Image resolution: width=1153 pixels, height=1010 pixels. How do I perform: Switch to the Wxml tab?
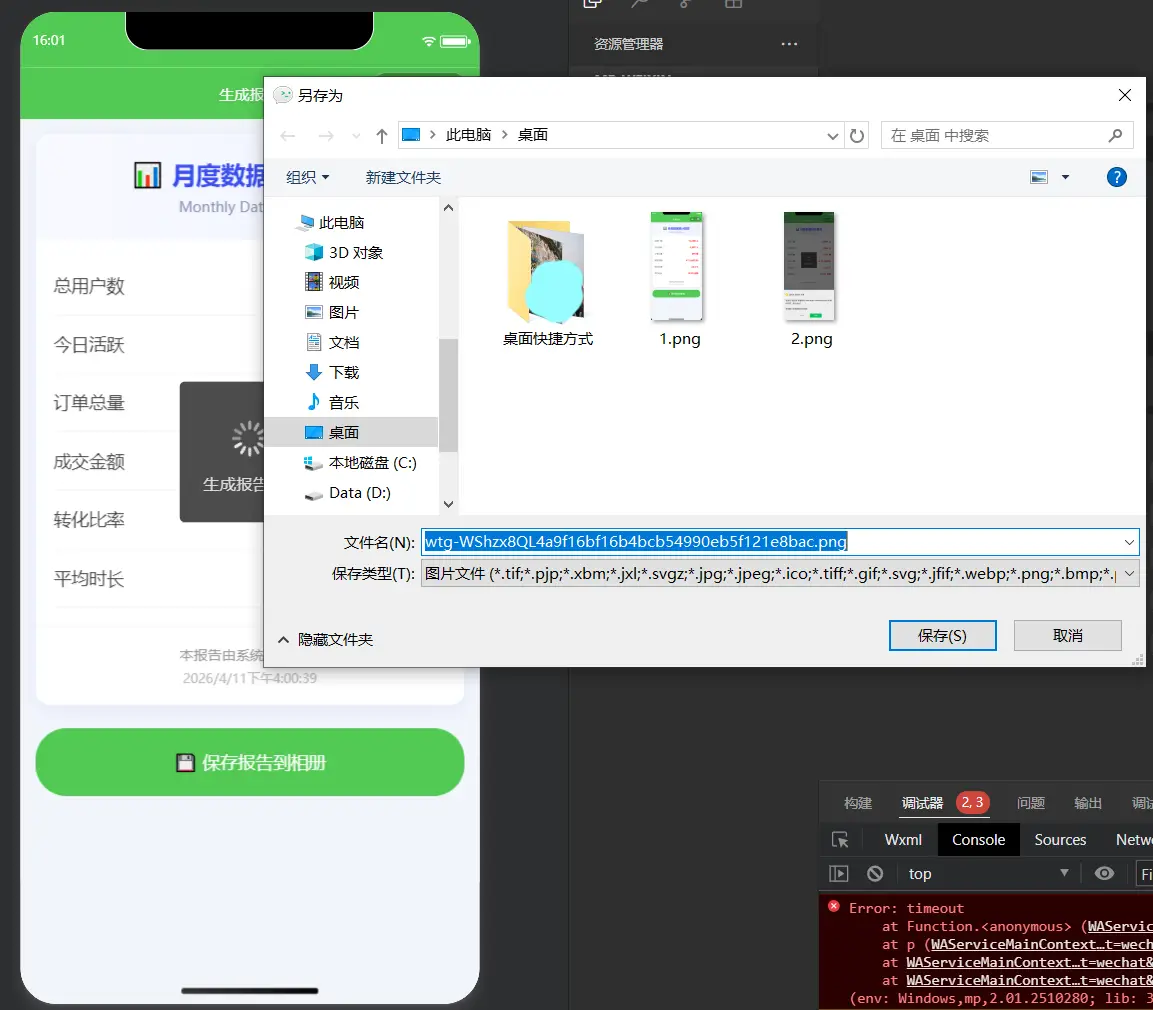(903, 840)
